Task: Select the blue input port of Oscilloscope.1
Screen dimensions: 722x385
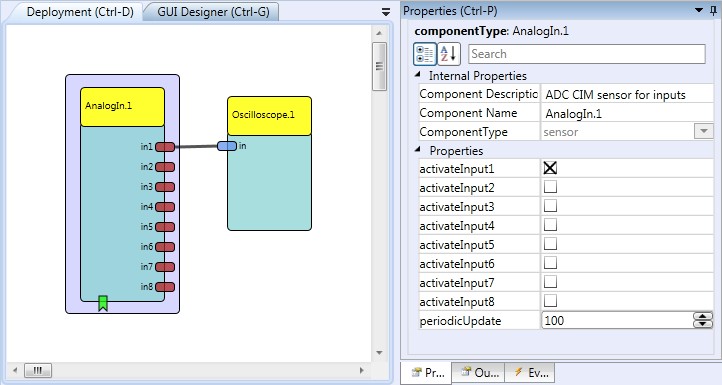Action: (x=227, y=146)
